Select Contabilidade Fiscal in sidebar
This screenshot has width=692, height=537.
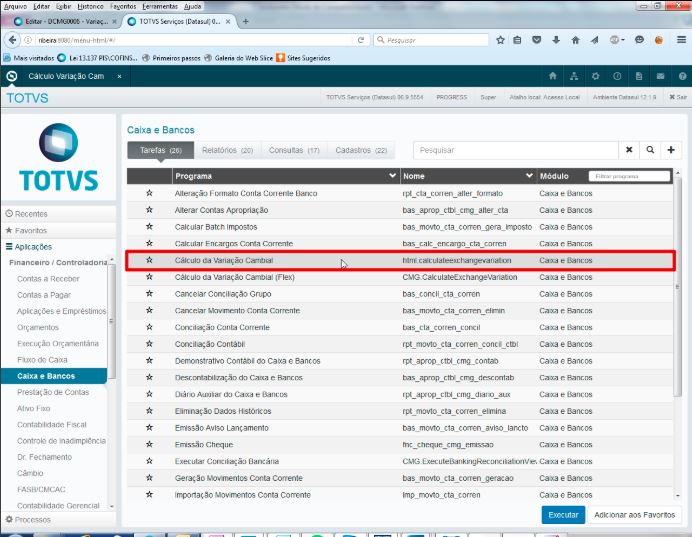tap(52, 424)
